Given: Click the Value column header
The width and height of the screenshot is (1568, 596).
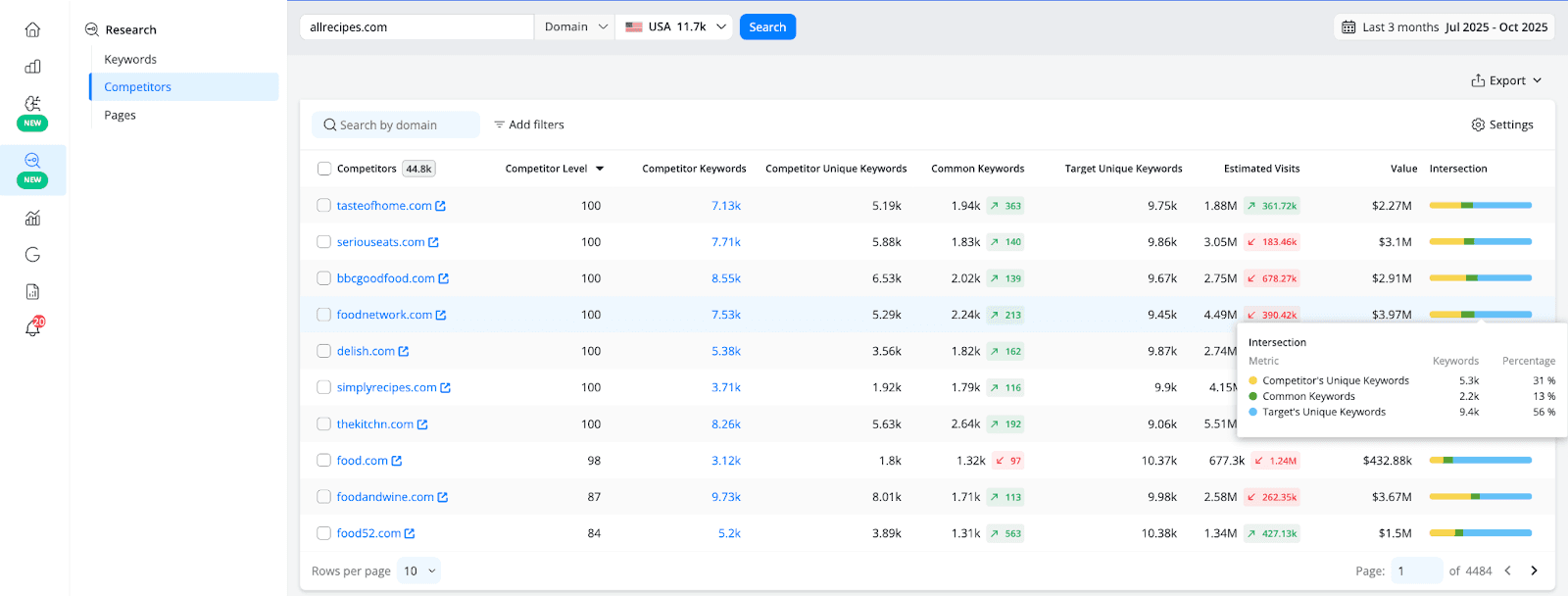Looking at the screenshot, I should click(1403, 169).
